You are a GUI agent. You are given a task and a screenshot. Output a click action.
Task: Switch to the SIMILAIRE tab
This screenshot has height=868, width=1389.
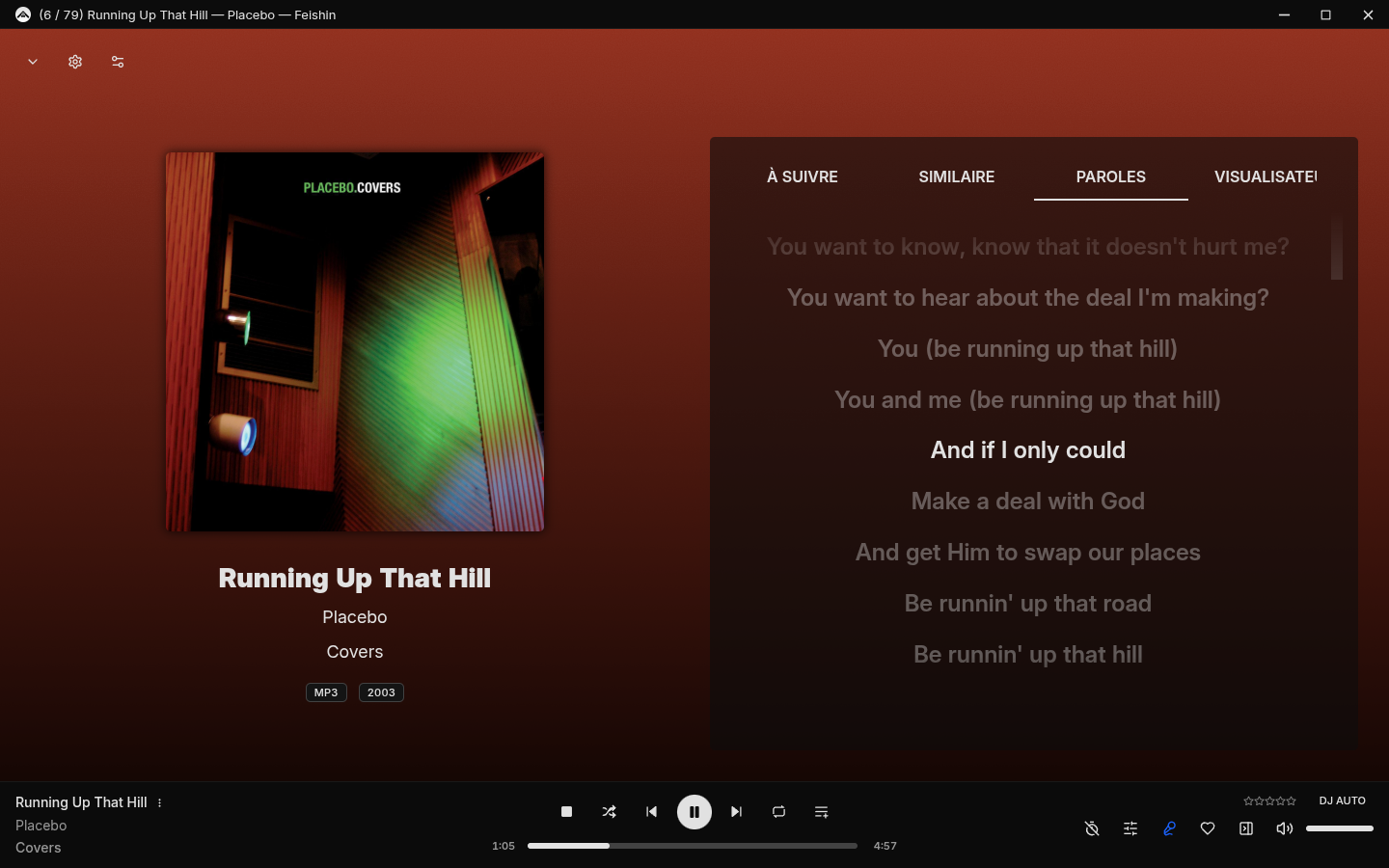click(956, 176)
